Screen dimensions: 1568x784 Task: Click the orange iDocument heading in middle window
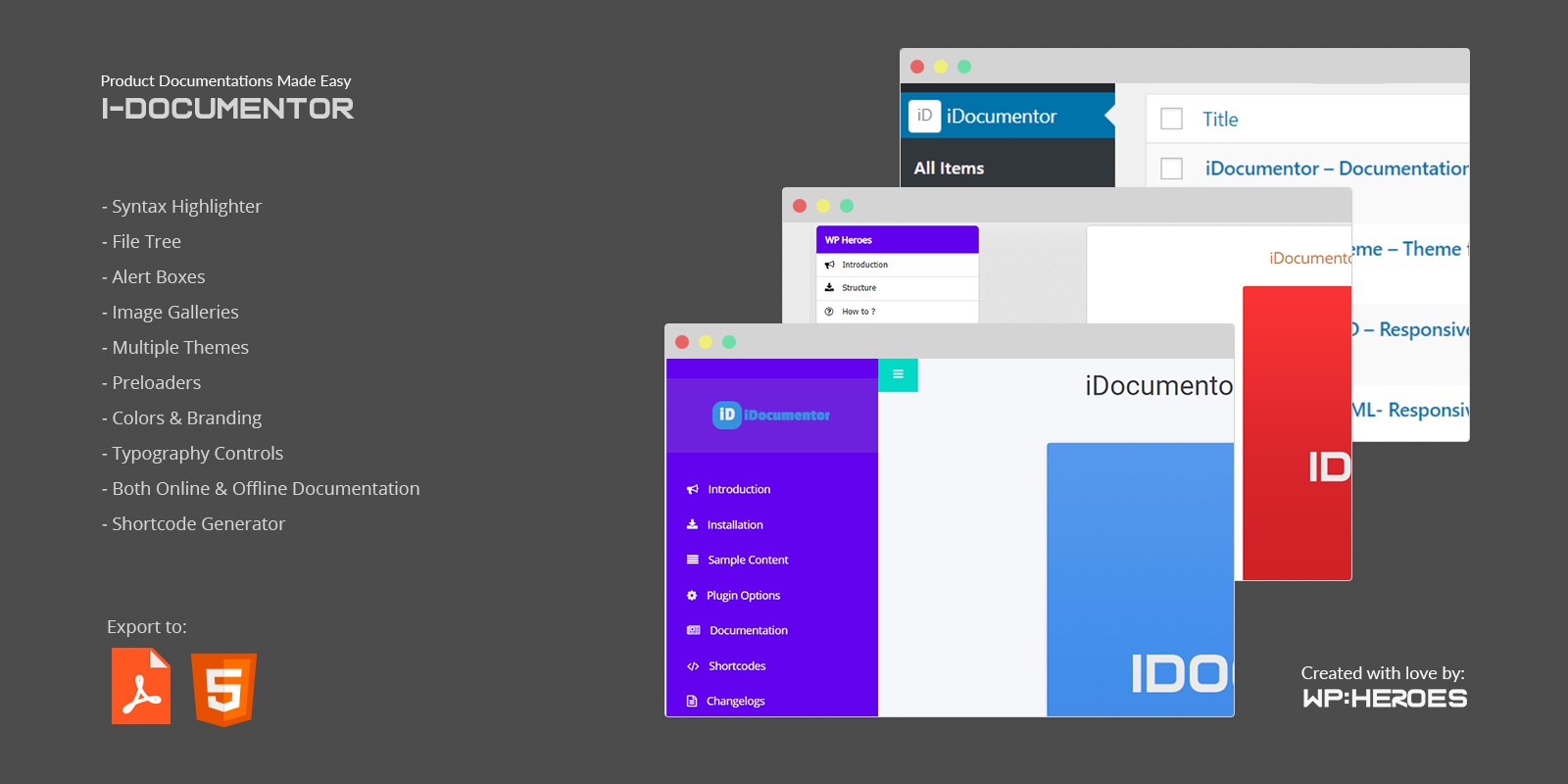pos(1310,258)
